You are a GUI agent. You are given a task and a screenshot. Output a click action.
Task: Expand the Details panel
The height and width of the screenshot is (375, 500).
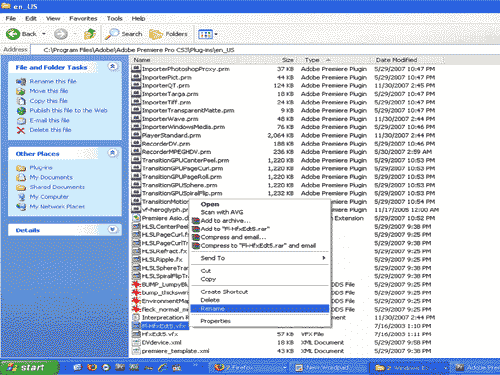[x=112, y=229]
